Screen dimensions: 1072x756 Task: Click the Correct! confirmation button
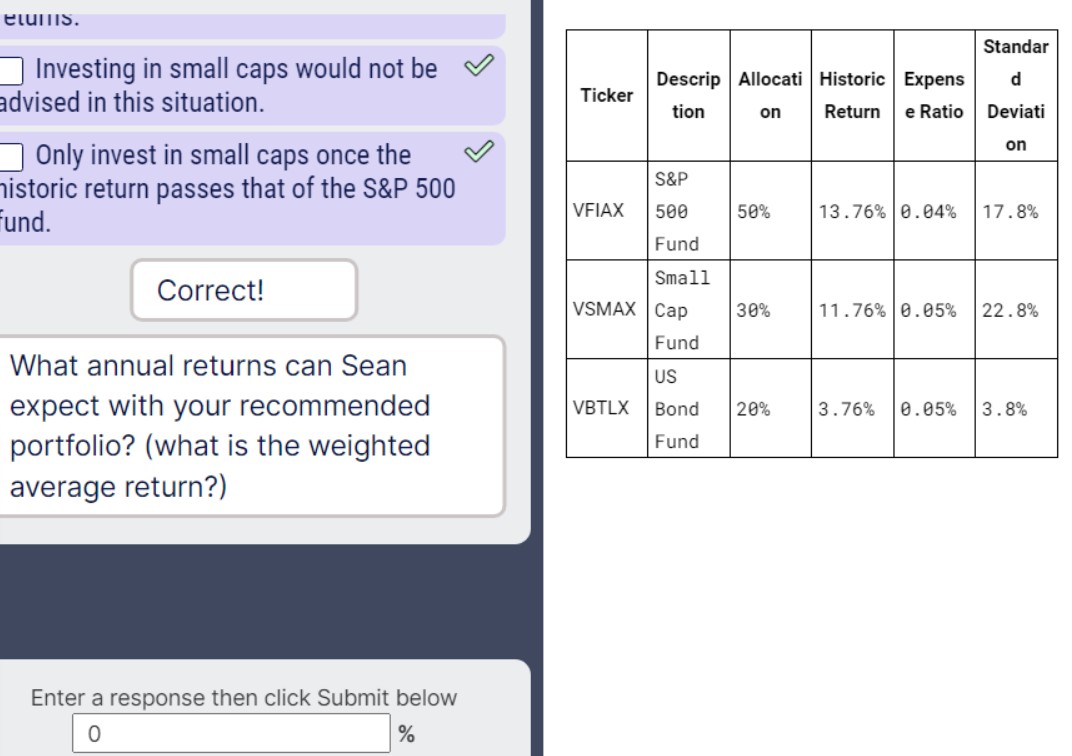point(243,290)
